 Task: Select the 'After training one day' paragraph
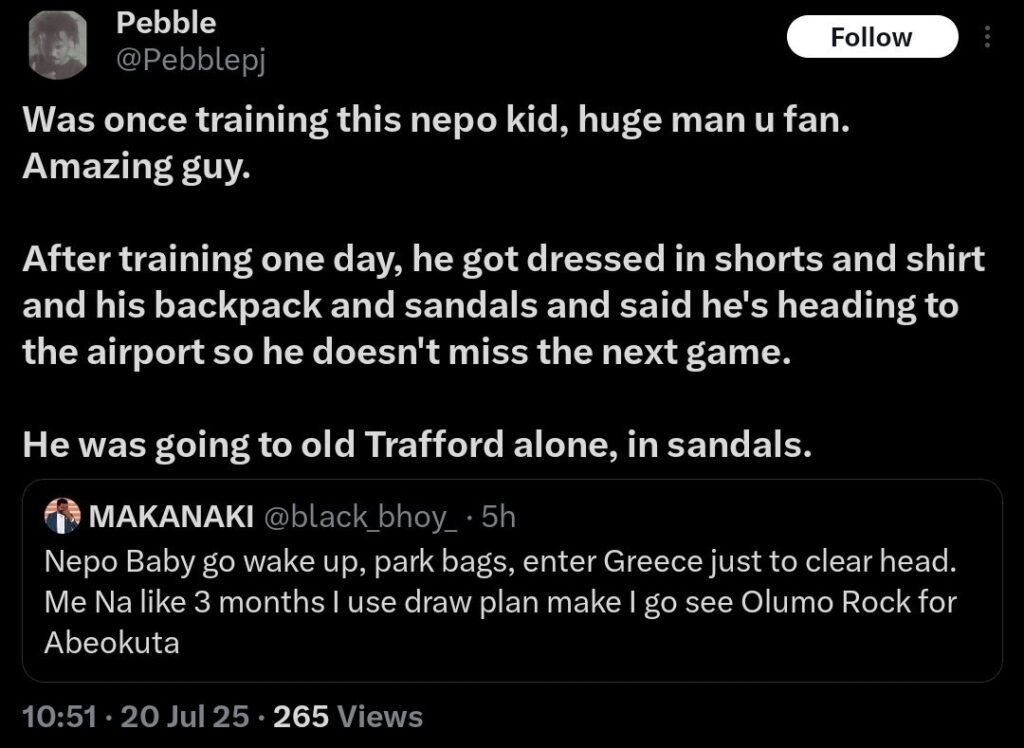pos(504,306)
